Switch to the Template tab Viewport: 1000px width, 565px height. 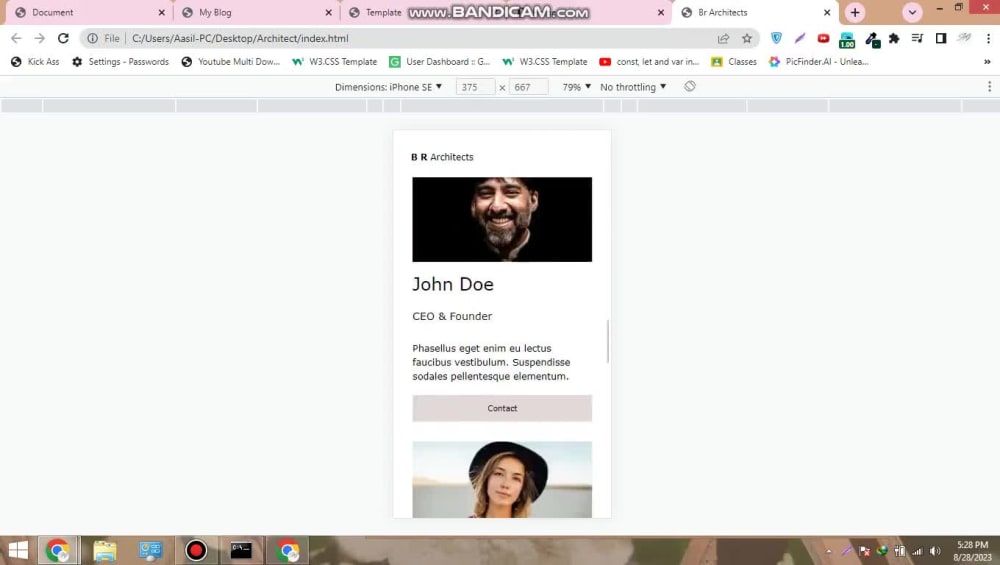pyautogui.click(x=383, y=12)
